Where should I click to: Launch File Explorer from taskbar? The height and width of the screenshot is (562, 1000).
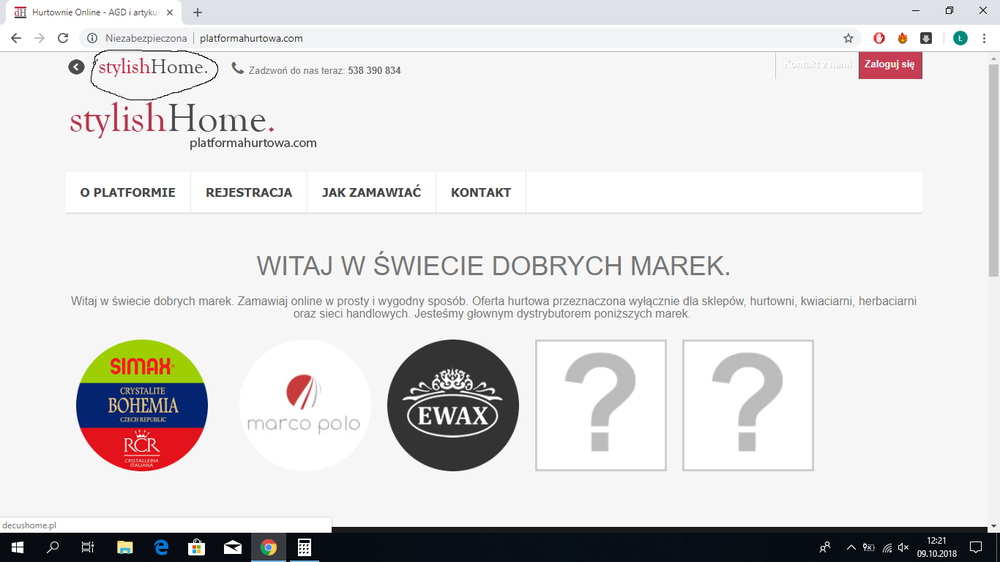[x=124, y=547]
